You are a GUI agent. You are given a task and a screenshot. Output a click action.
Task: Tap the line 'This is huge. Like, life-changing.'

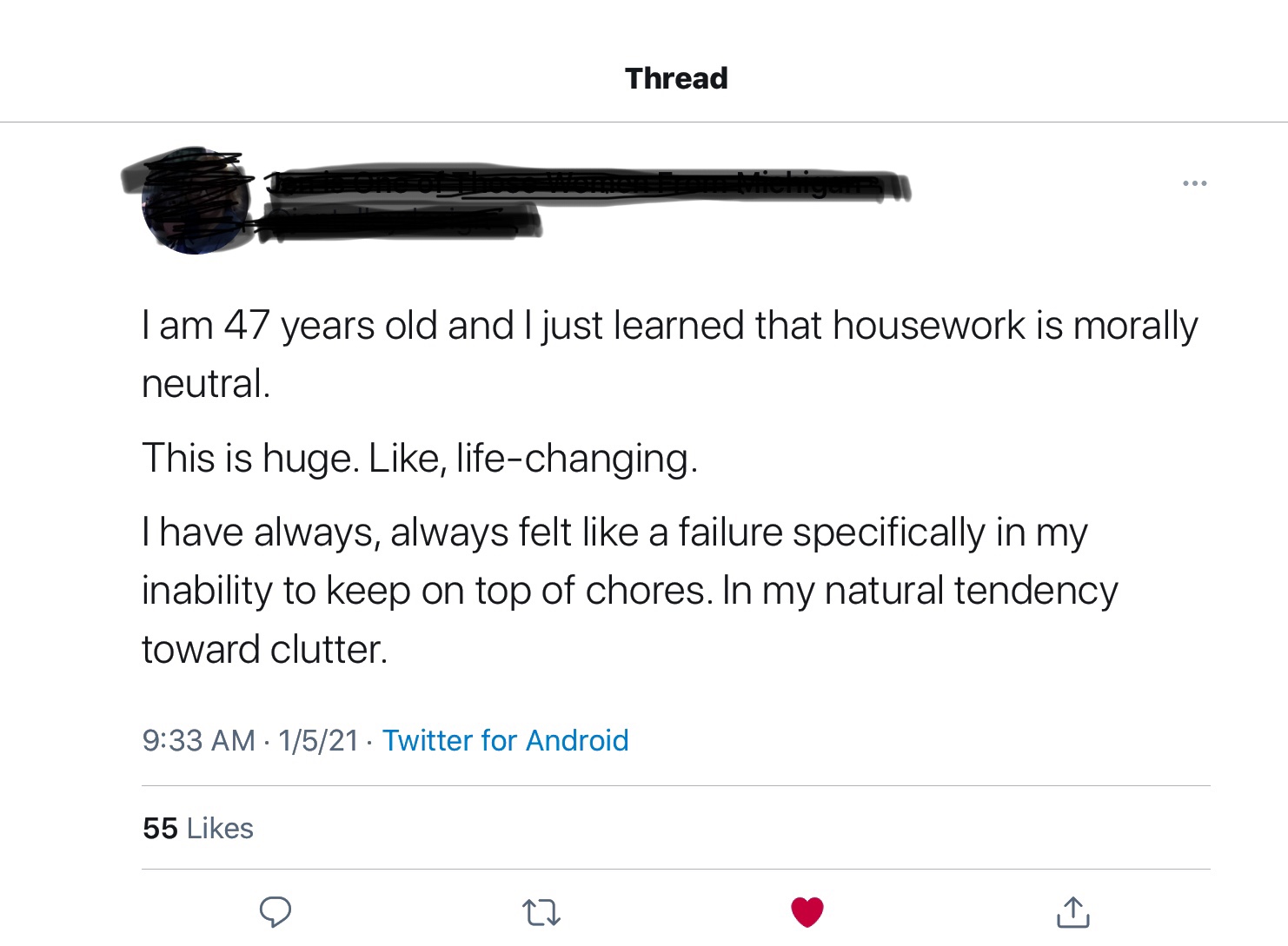[x=420, y=458]
